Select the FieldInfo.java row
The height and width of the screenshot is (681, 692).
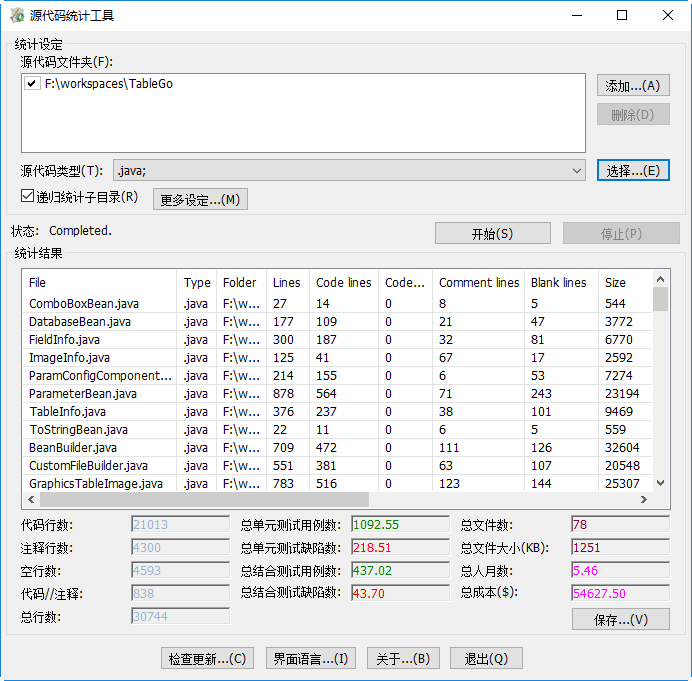click(337, 340)
